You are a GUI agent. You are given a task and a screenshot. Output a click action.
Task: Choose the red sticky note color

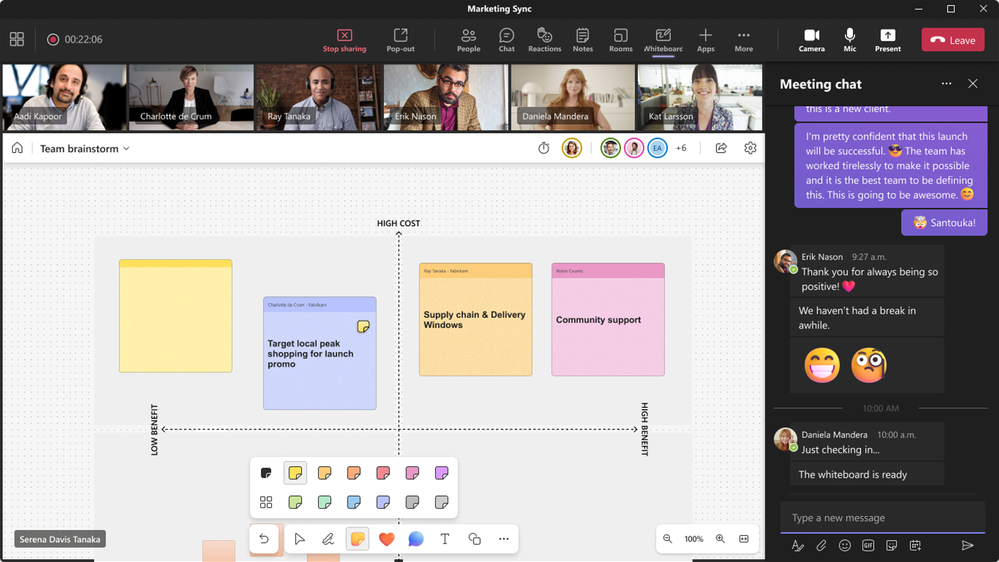pyautogui.click(x=383, y=473)
